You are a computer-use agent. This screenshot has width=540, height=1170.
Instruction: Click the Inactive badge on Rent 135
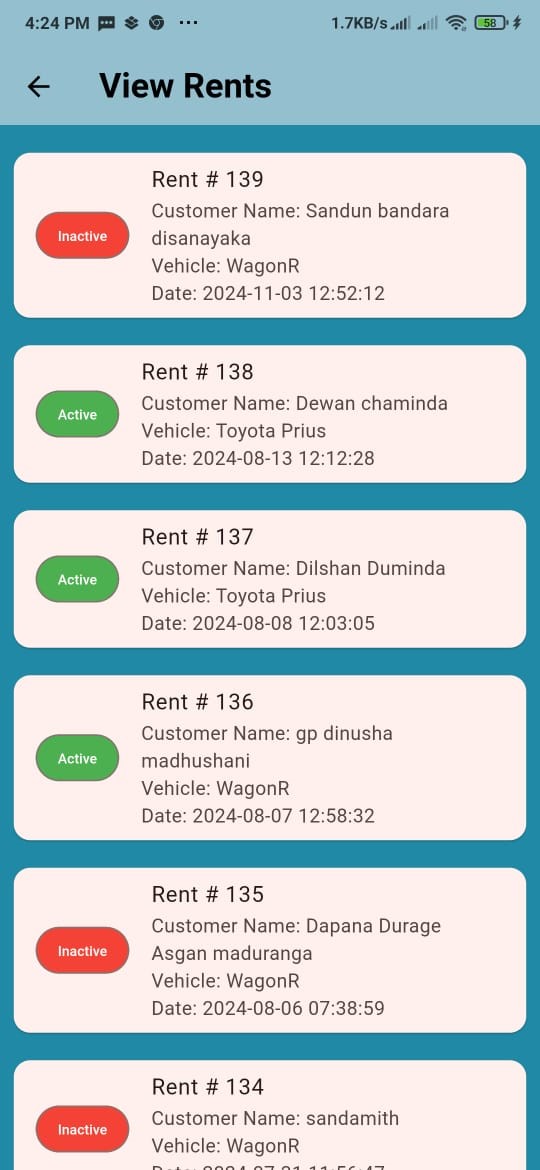click(x=82, y=951)
